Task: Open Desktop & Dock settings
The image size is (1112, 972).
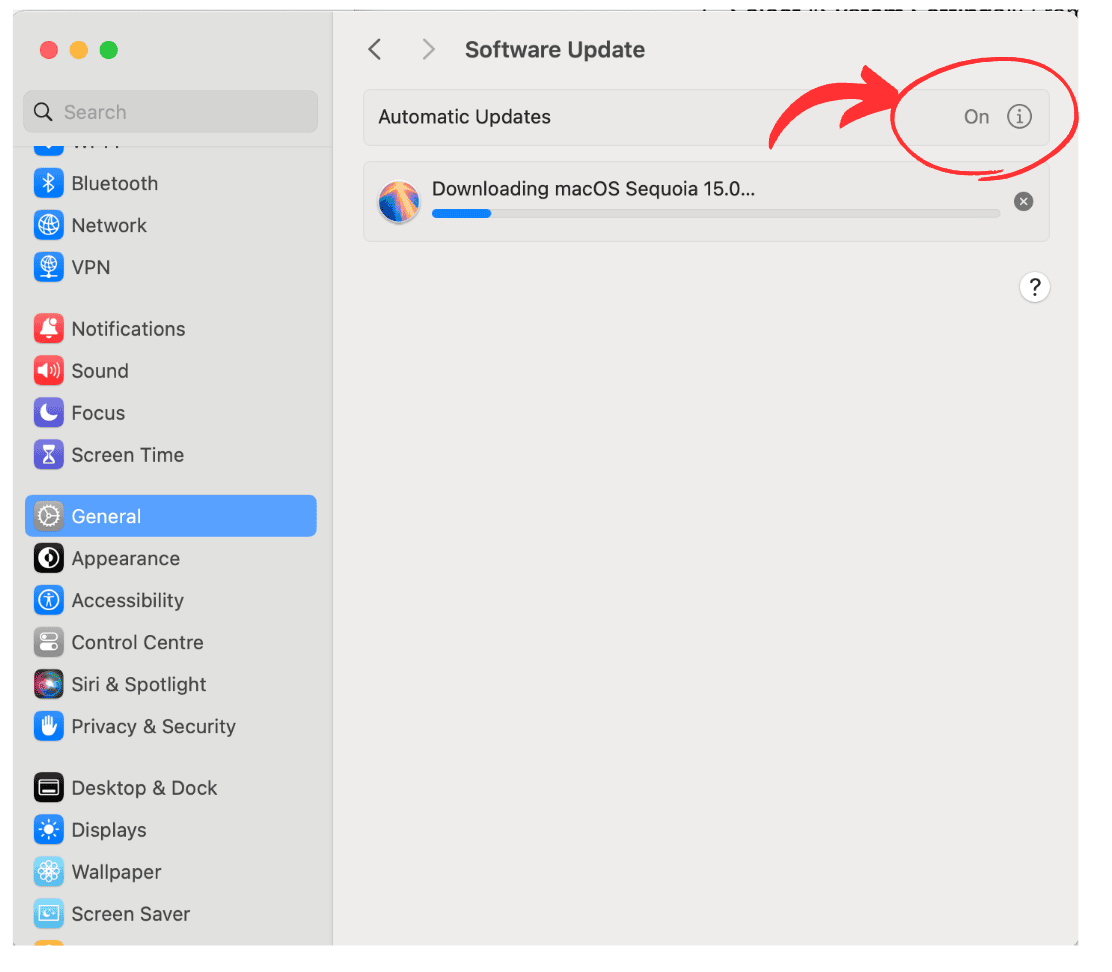Action: coord(144,788)
